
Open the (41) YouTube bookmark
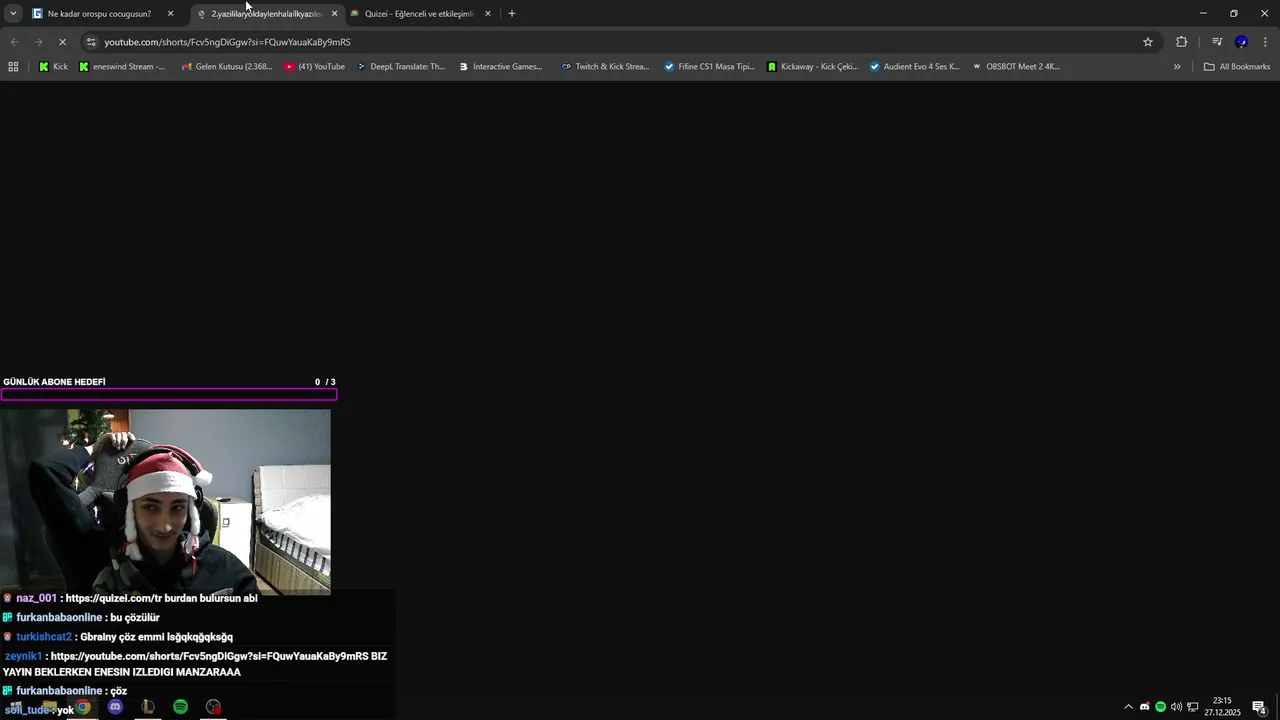point(314,67)
